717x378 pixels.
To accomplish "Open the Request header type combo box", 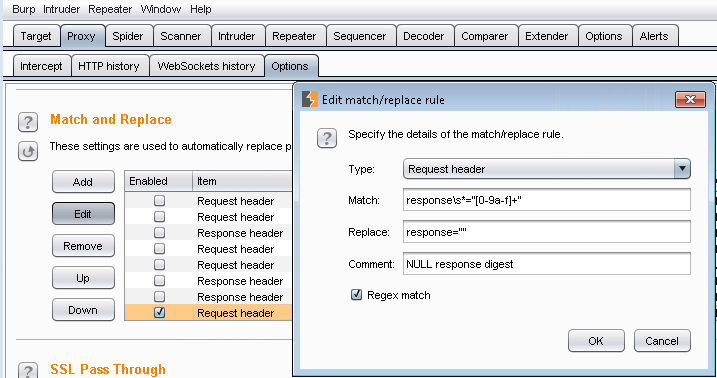I will [546, 169].
